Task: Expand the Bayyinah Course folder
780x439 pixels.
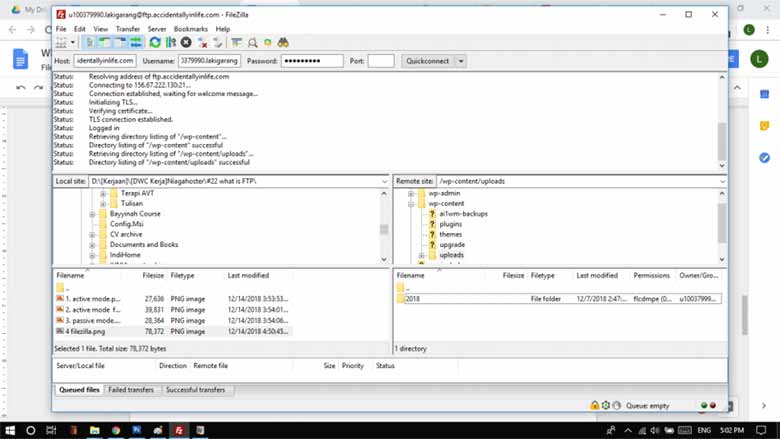Action: tap(92, 214)
